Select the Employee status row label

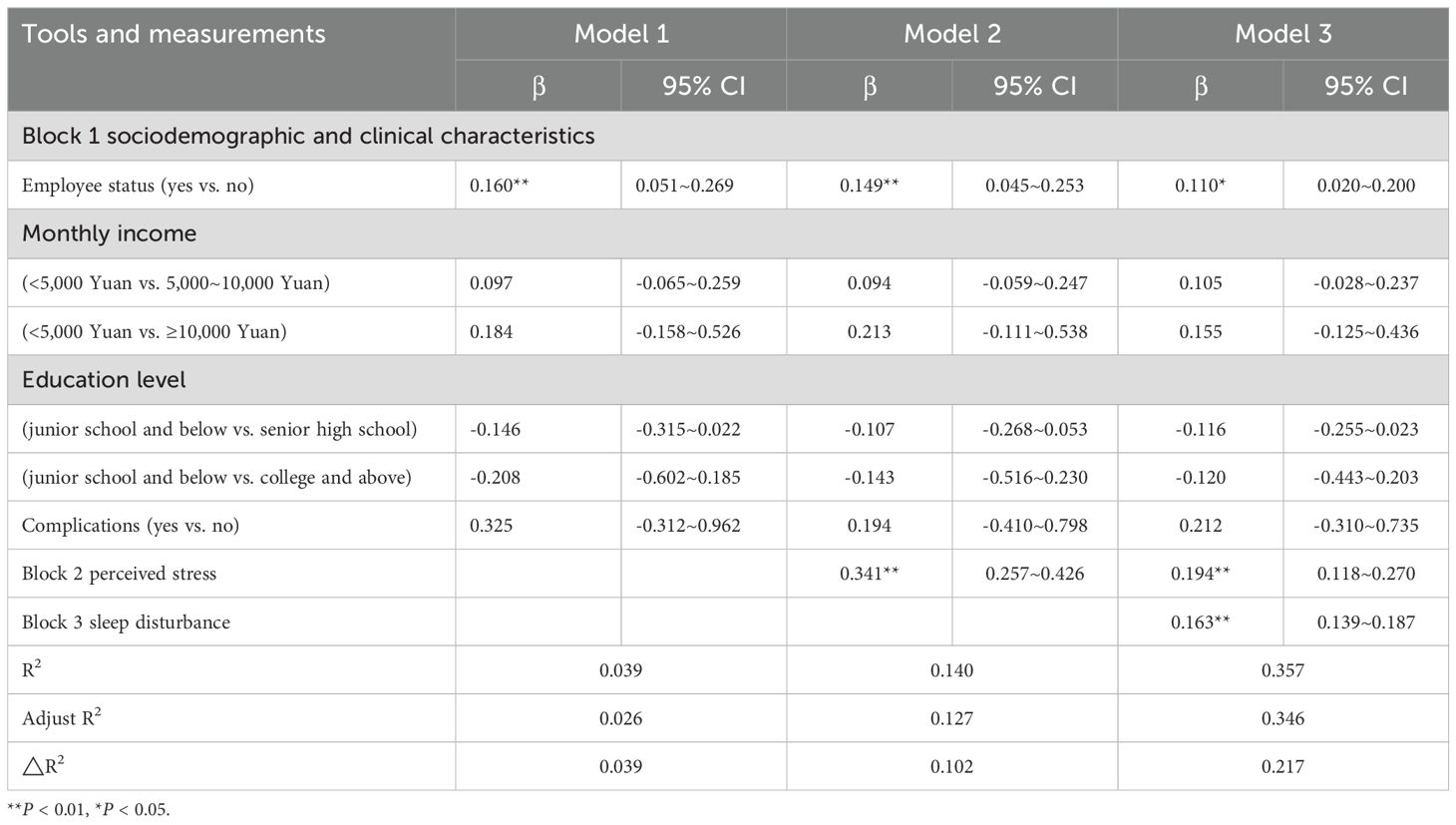click(138, 186)
